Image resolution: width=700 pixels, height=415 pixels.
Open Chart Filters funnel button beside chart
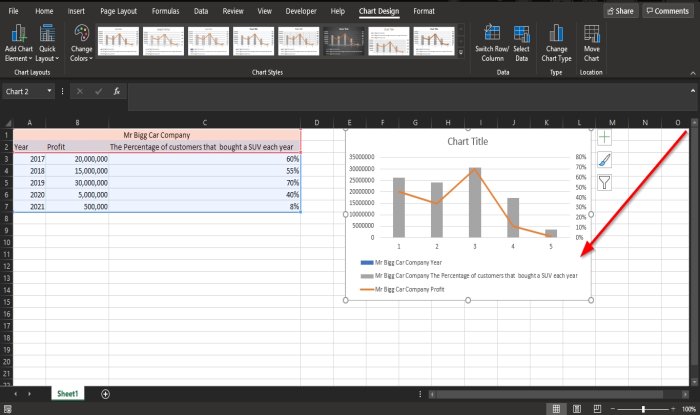tap(604, 182)
